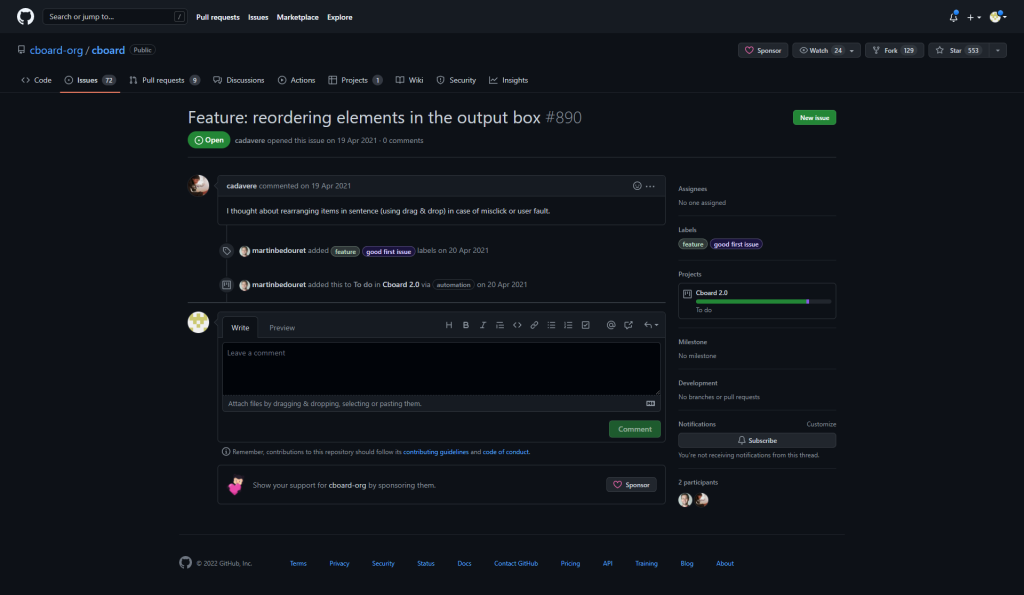Click the New issue button
Image resolution: width=1024 pixels, height=595 pixels.
(x=814, y=118)
